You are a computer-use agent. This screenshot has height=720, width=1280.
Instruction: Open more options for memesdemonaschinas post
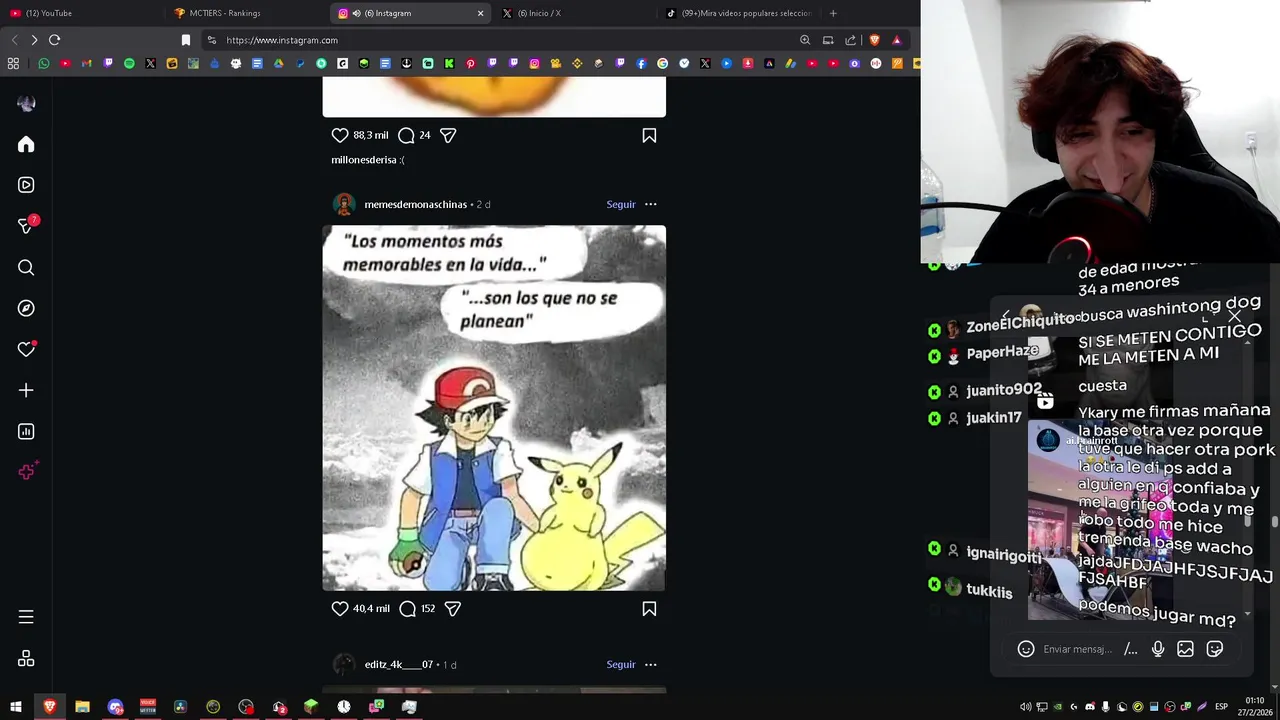(651, 204)
